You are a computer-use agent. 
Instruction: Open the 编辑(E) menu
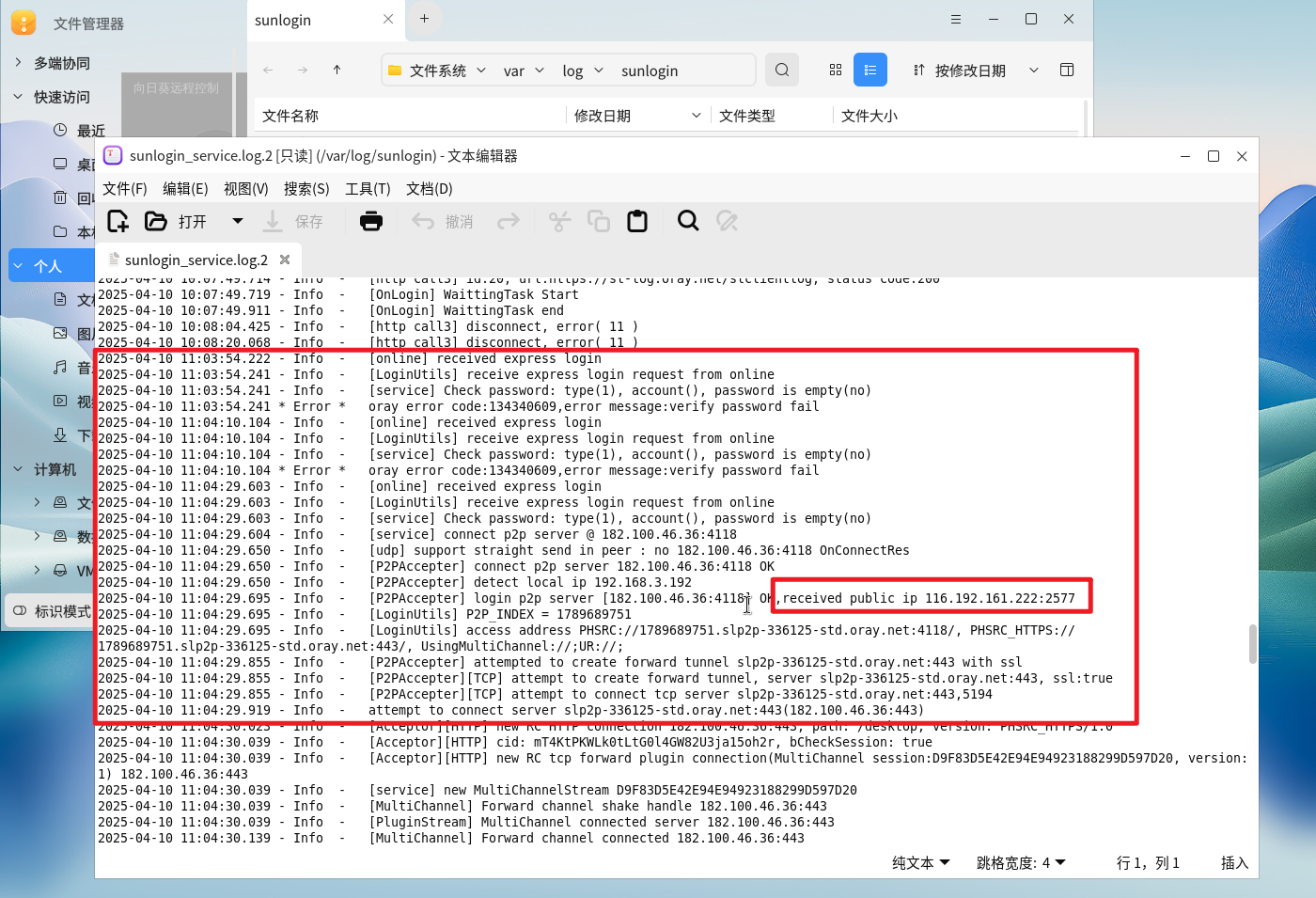pyautogui.click(x=185, y=189)
